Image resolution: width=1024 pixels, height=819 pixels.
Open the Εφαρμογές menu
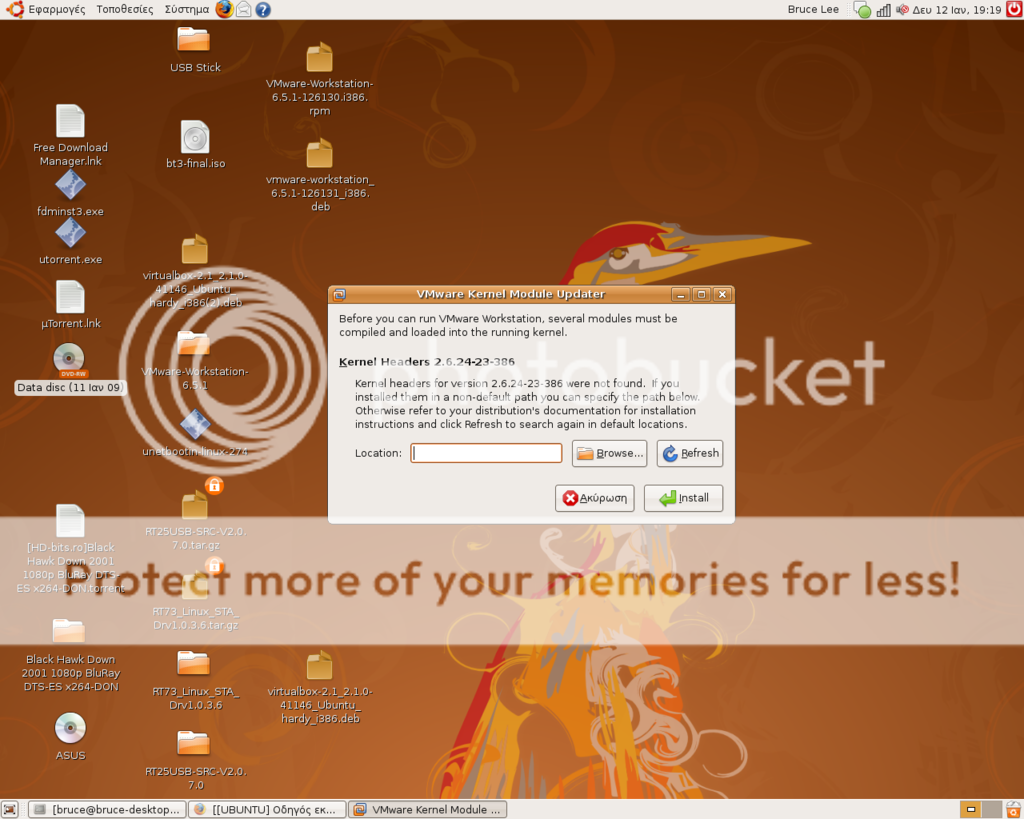click(x=46, y=9)
